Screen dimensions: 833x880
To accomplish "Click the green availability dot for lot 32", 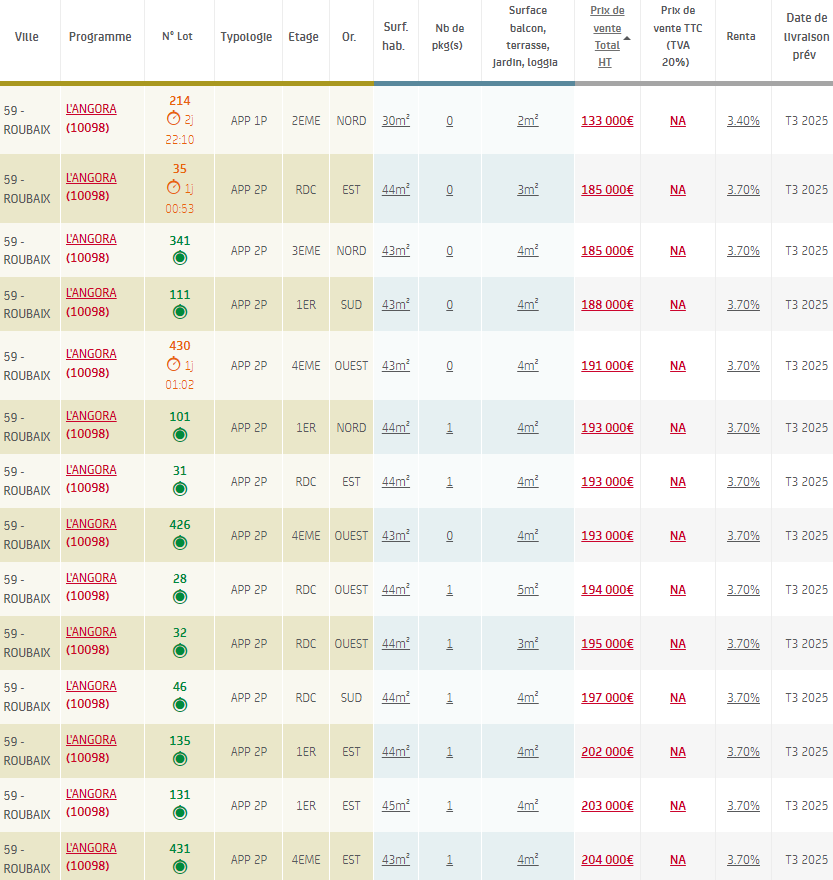I will [x=180, y=651].
